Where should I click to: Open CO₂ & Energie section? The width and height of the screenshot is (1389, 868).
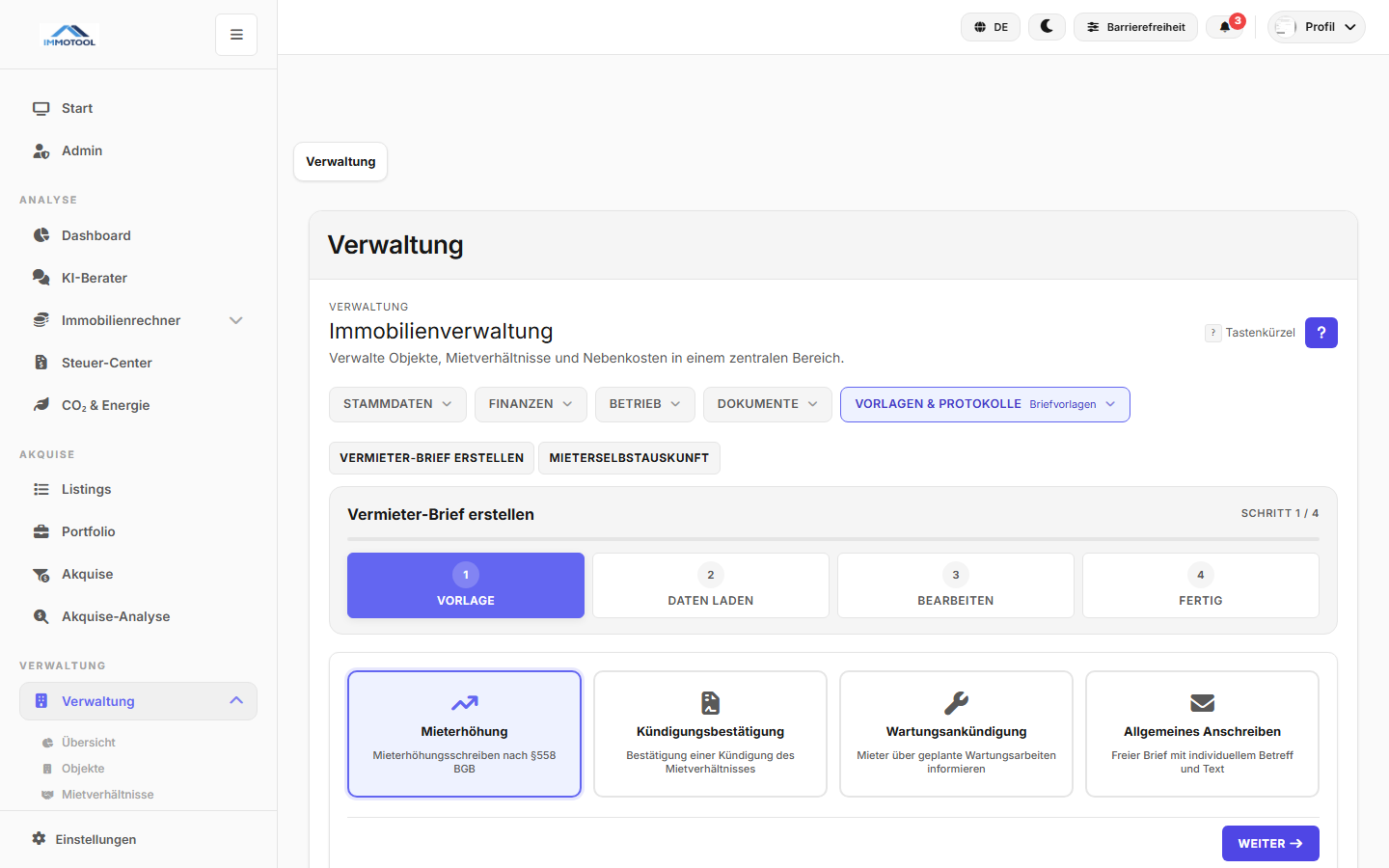105,405
